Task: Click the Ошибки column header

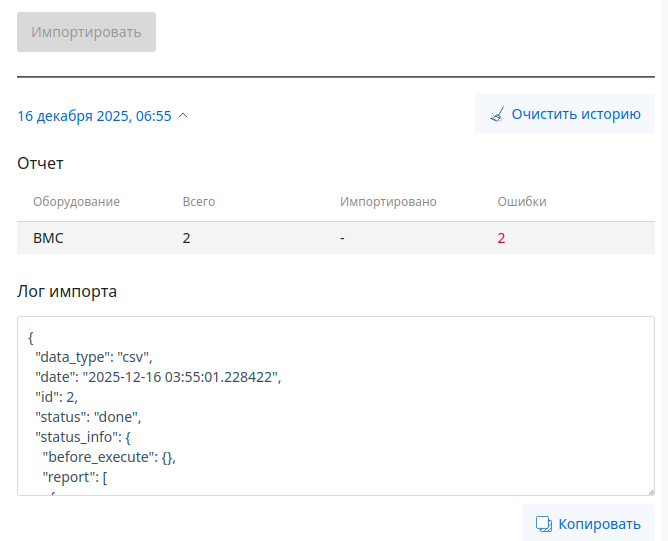Action: [x=522, y=202]
